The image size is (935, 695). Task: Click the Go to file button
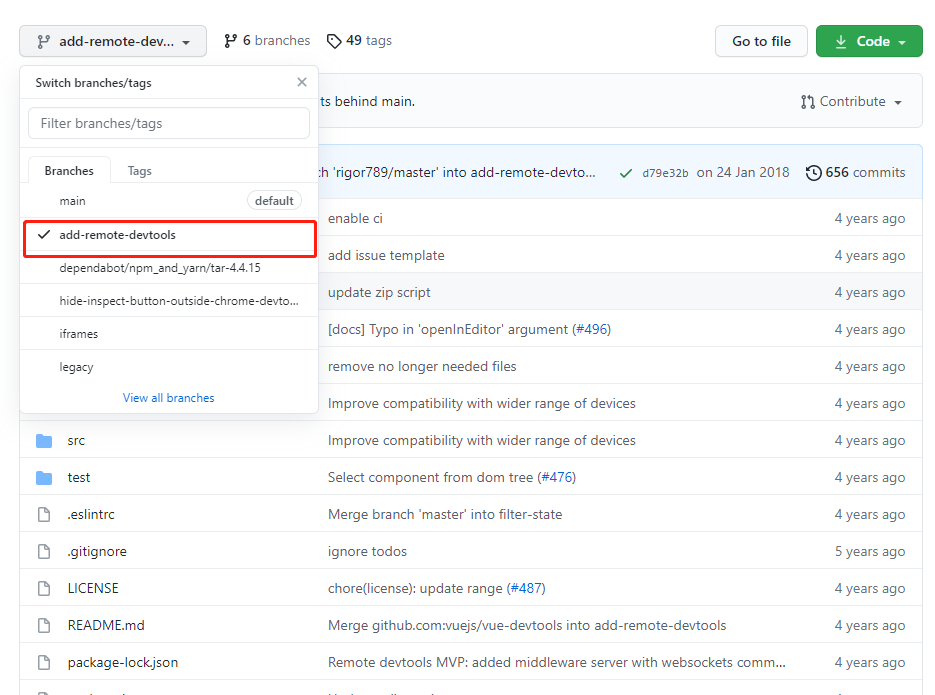(761, 41)
